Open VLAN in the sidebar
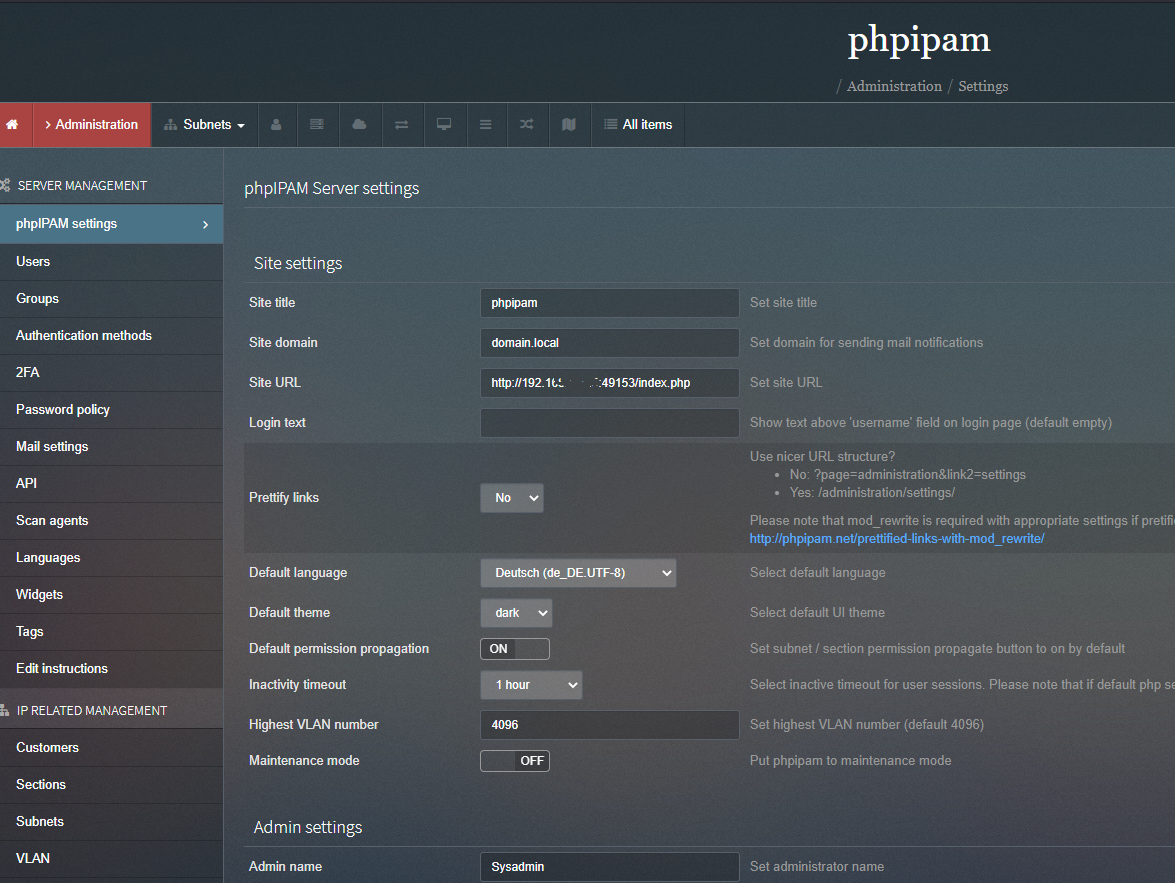 [x=112, y=858]
